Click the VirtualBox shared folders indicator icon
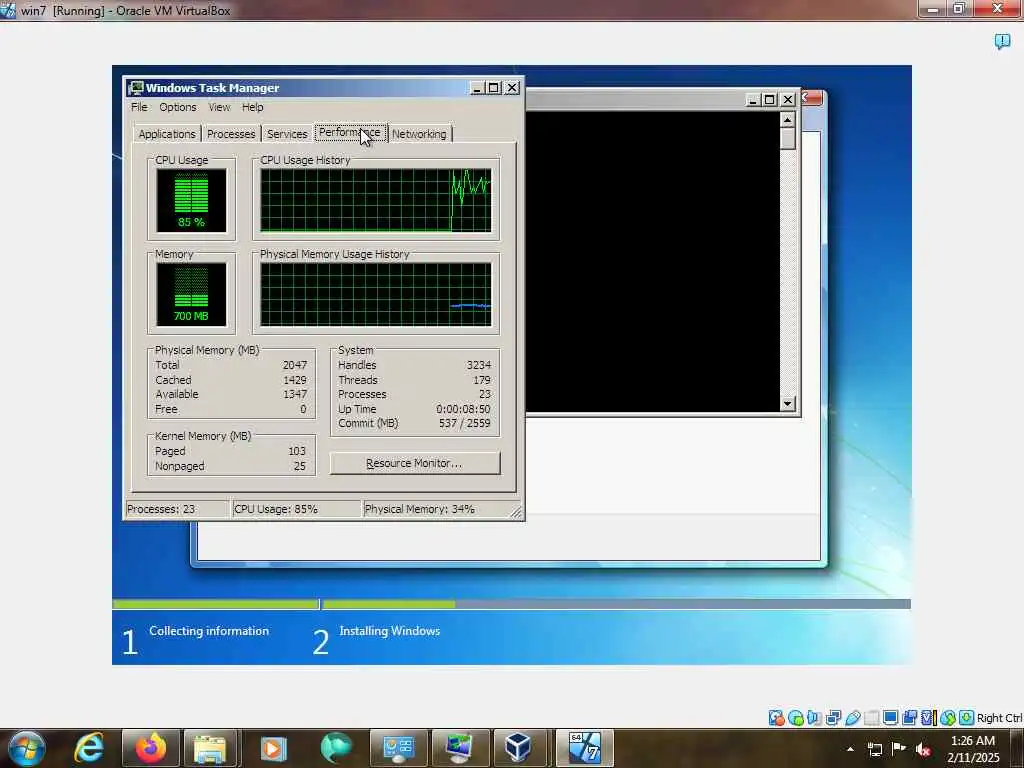This screenshot has height=768, width=1024. coord(871,718)
